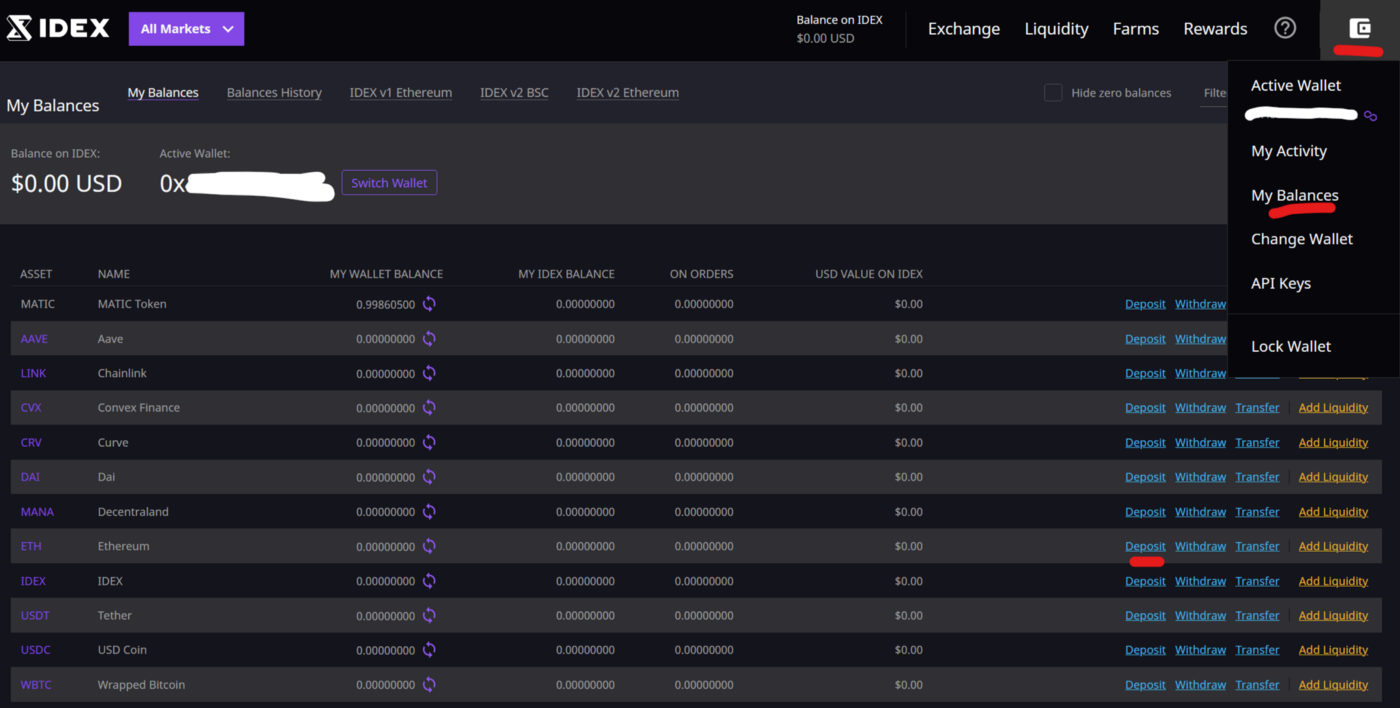Open API Keys from the wallet menu
The image size is (1400, 708).
pos(1281,283)
